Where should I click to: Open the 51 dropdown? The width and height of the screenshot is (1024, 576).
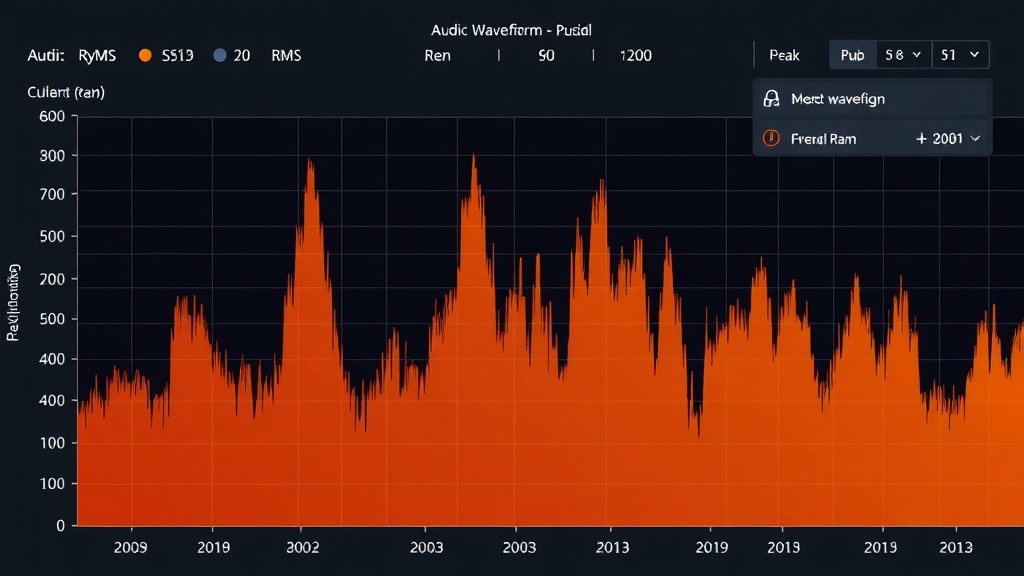click(x=960, y=55)
